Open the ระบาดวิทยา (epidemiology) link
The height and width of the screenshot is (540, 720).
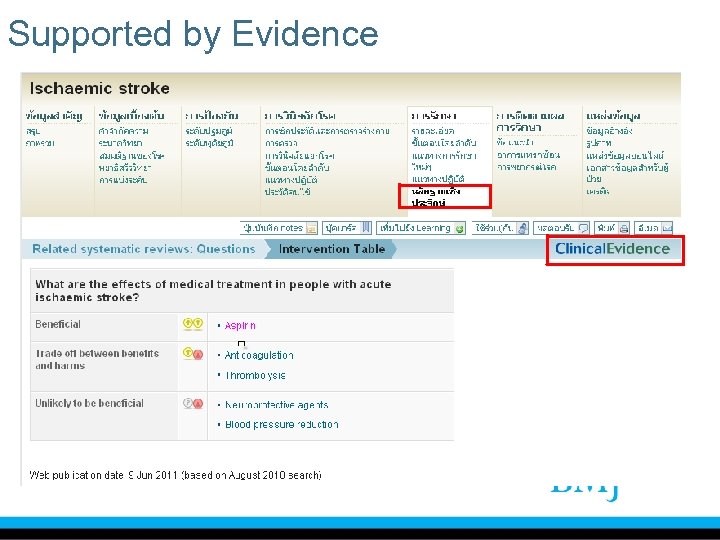[120, 143]
